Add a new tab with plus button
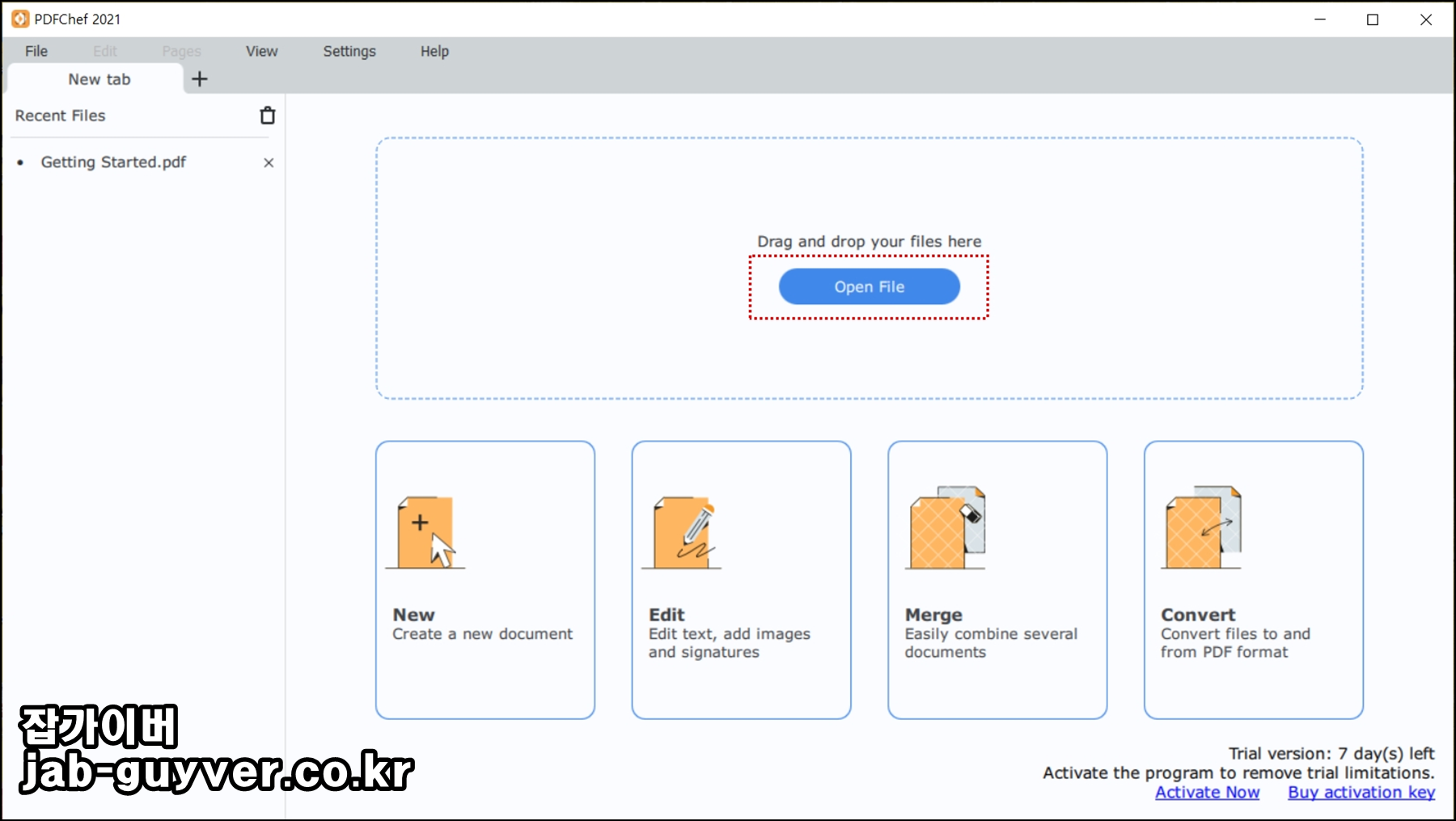1456x821 pixels. [200, 78]
